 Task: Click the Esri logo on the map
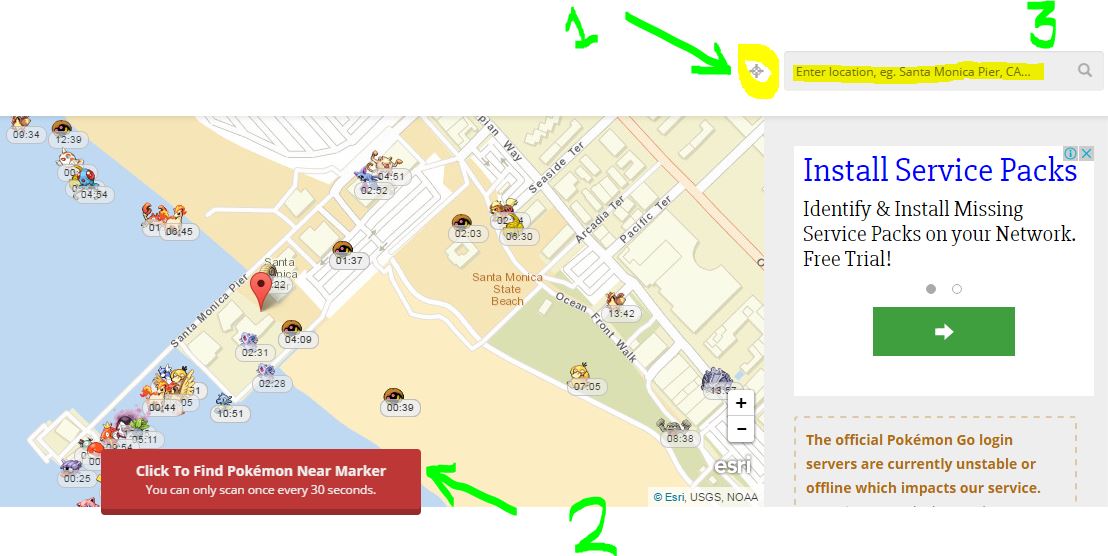[732, 466]
